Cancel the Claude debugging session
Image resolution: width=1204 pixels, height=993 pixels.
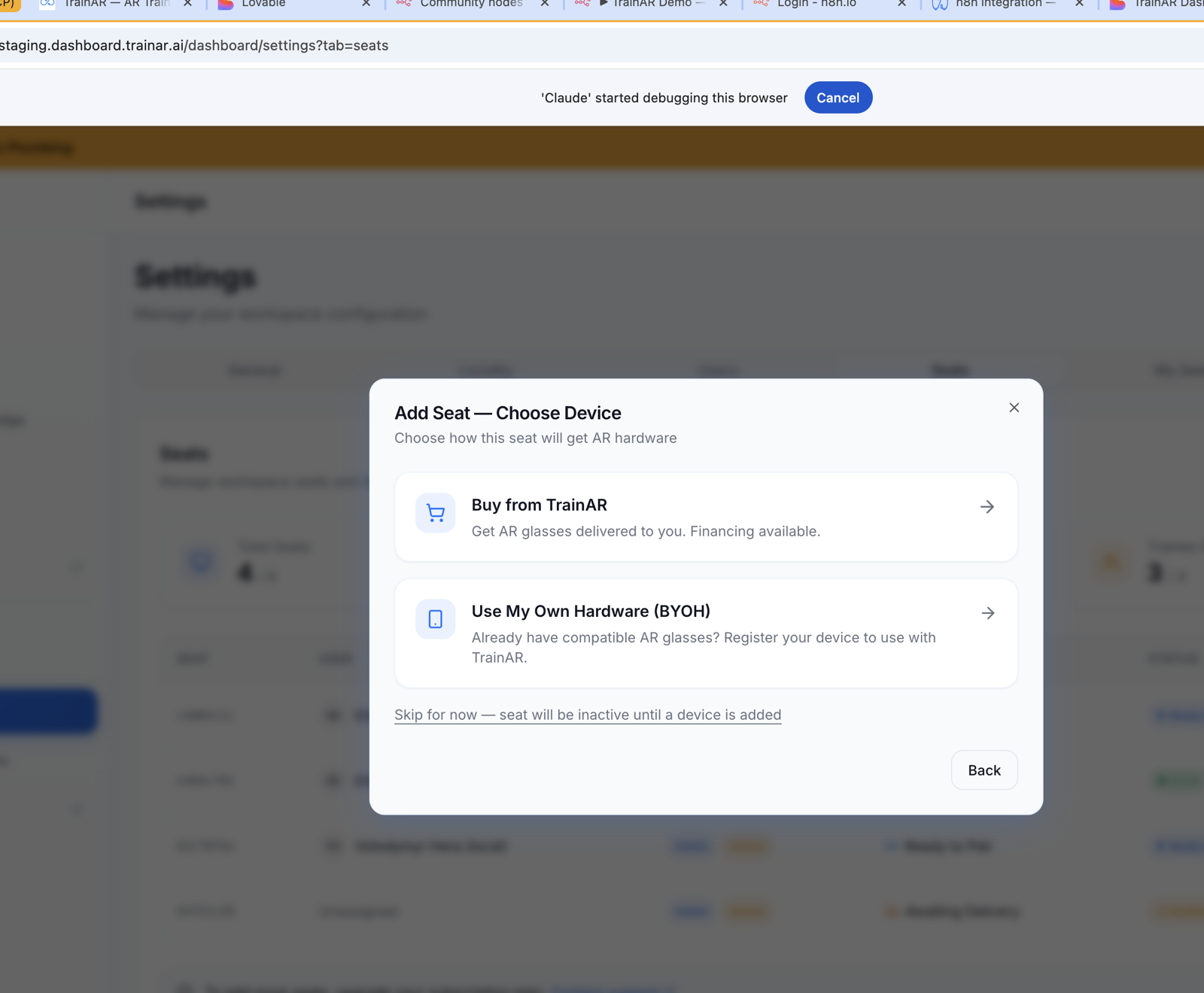pos(838,98)
